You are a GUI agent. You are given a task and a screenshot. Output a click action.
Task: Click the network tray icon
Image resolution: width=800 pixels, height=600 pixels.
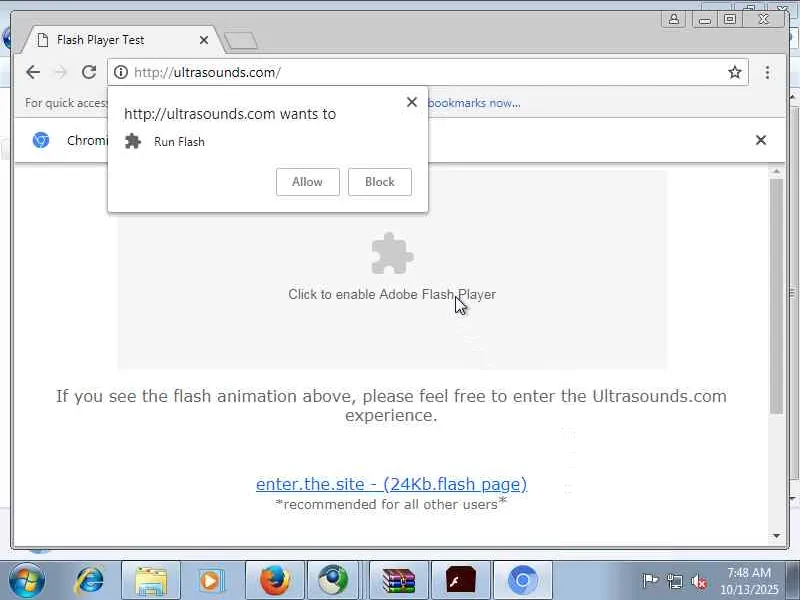(x=674, y=581)
